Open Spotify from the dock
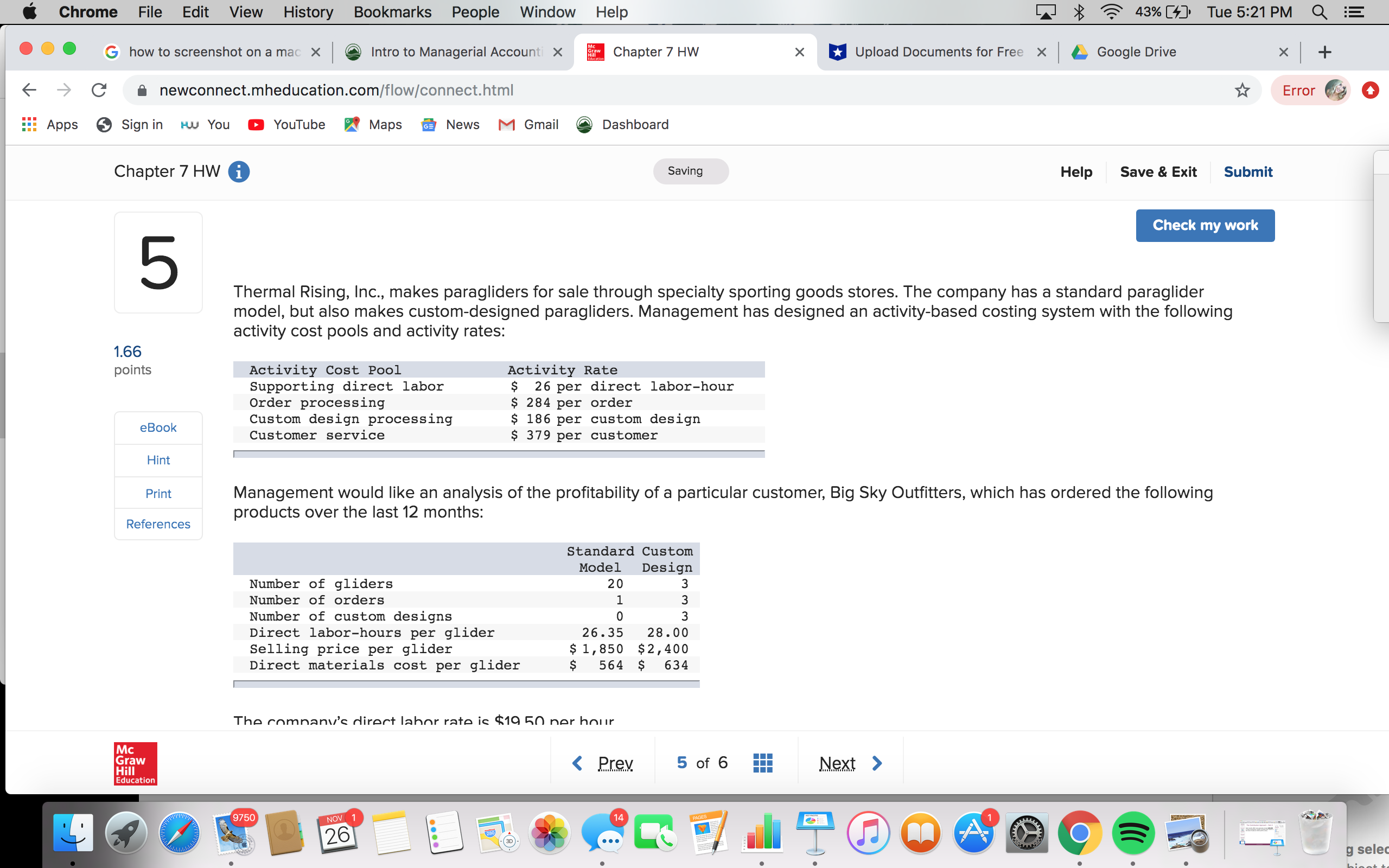1389x868 pixels. click(1134, 831)
